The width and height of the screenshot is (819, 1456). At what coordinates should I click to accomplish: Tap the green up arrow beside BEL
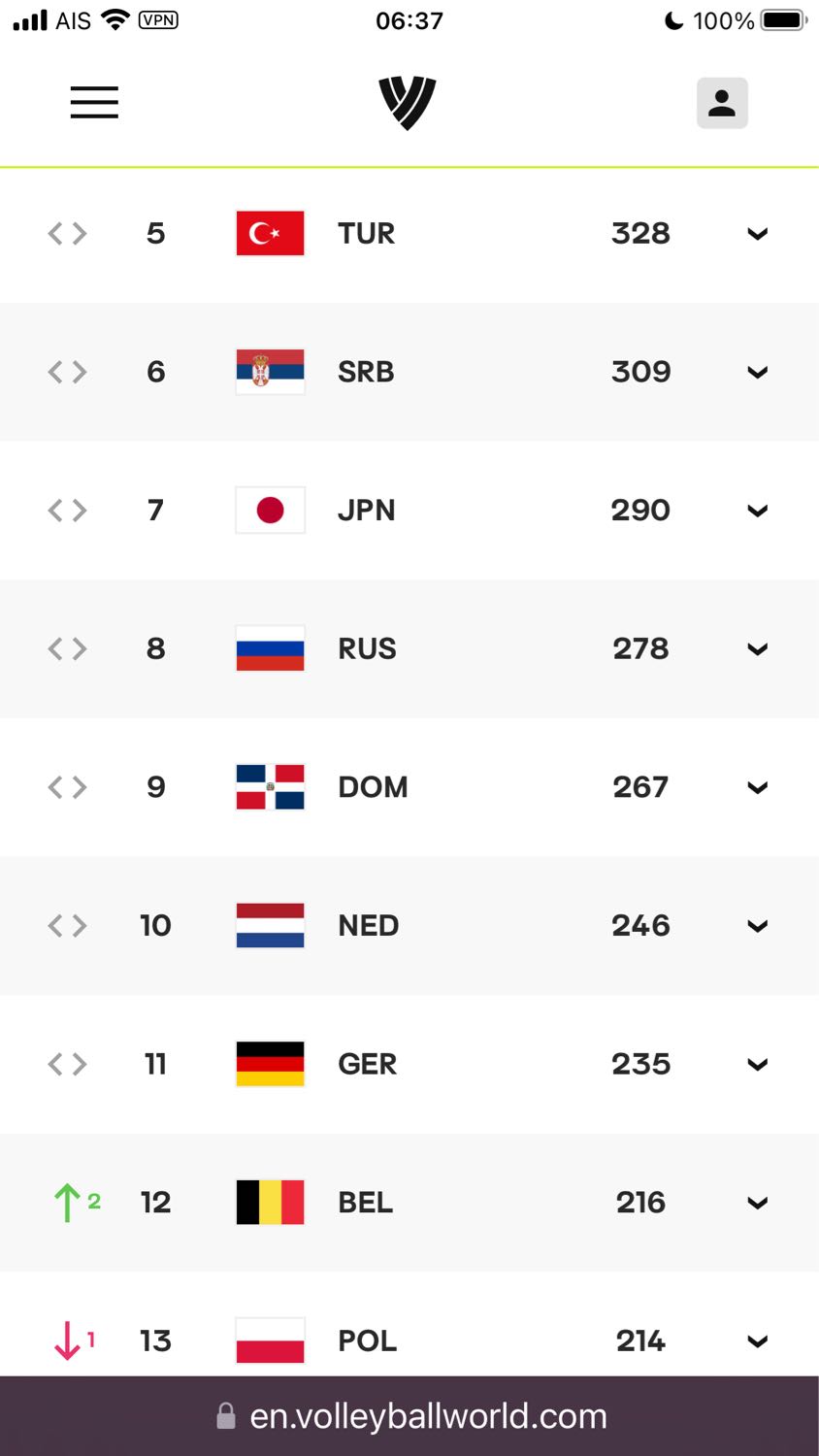[x=67, y=1203]
